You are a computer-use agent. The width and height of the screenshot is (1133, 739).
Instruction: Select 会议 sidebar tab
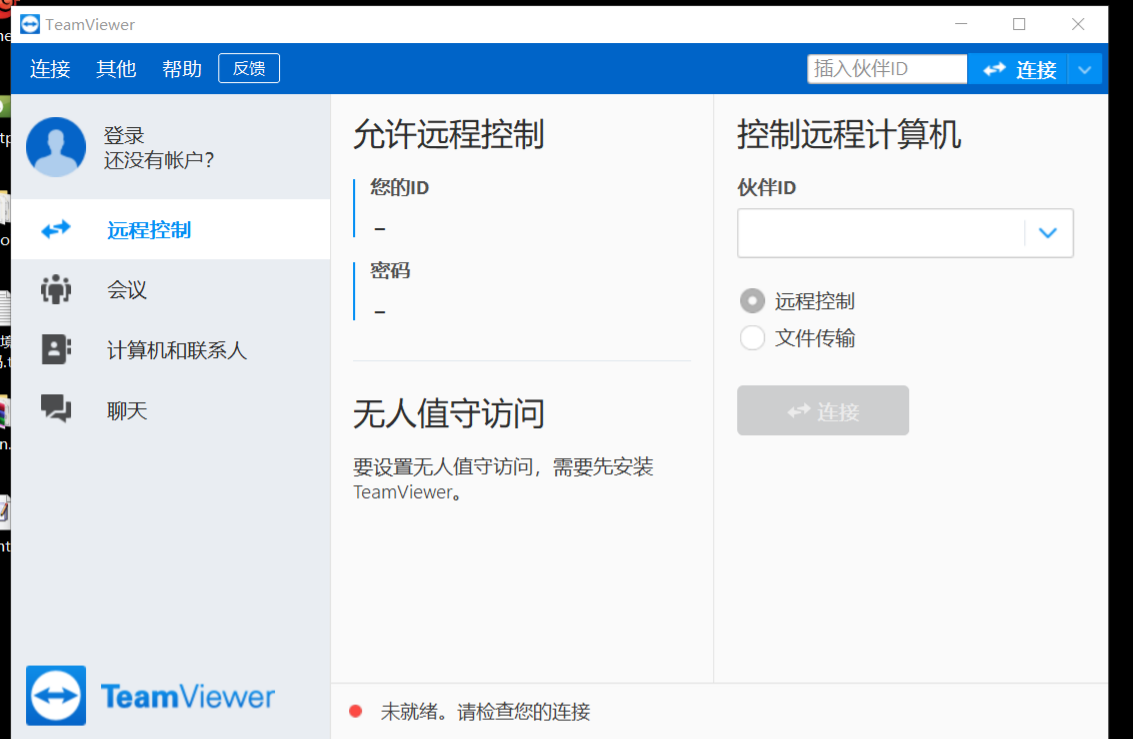pos(171,290)
